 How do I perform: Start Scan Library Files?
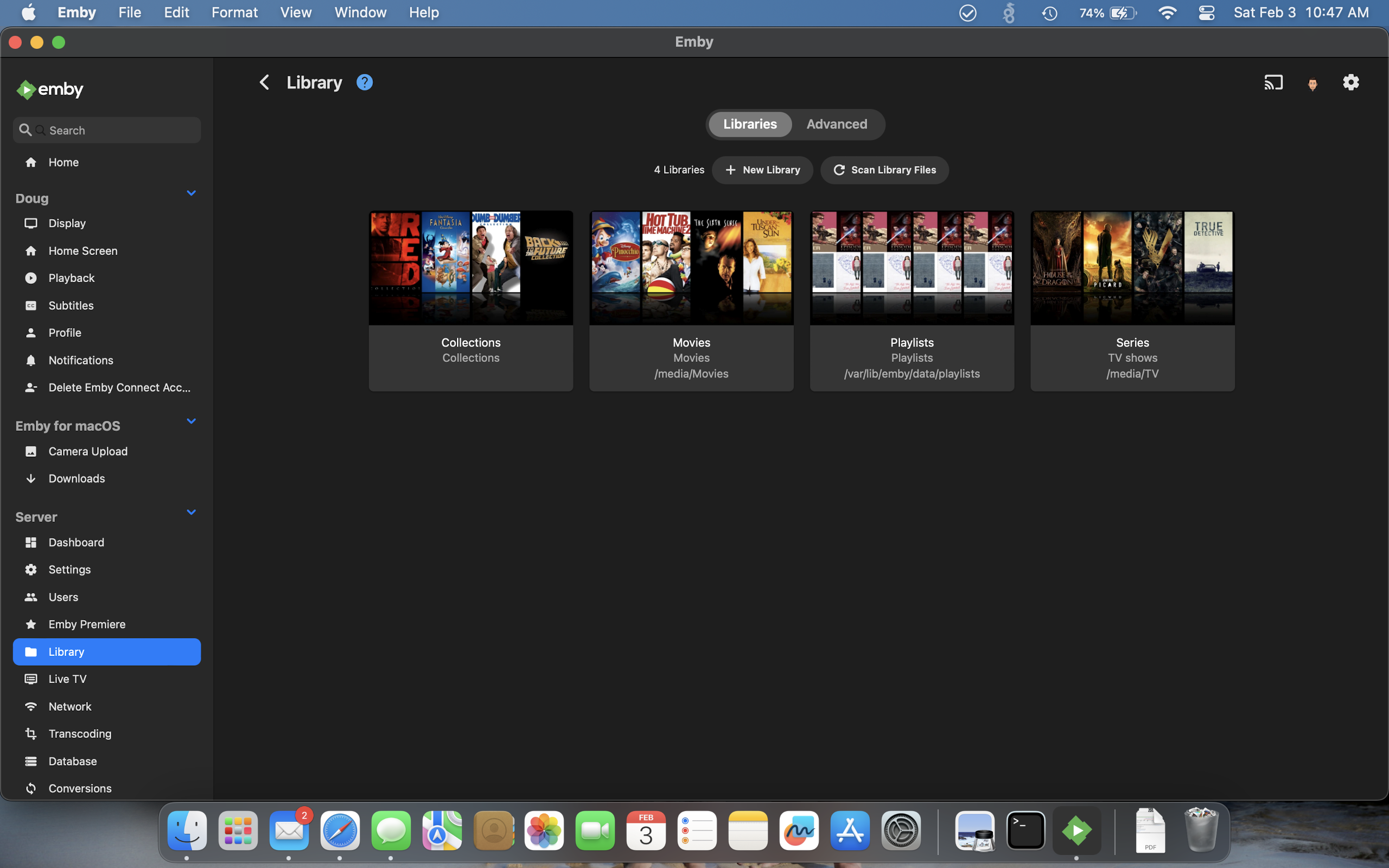click(884, 170)
